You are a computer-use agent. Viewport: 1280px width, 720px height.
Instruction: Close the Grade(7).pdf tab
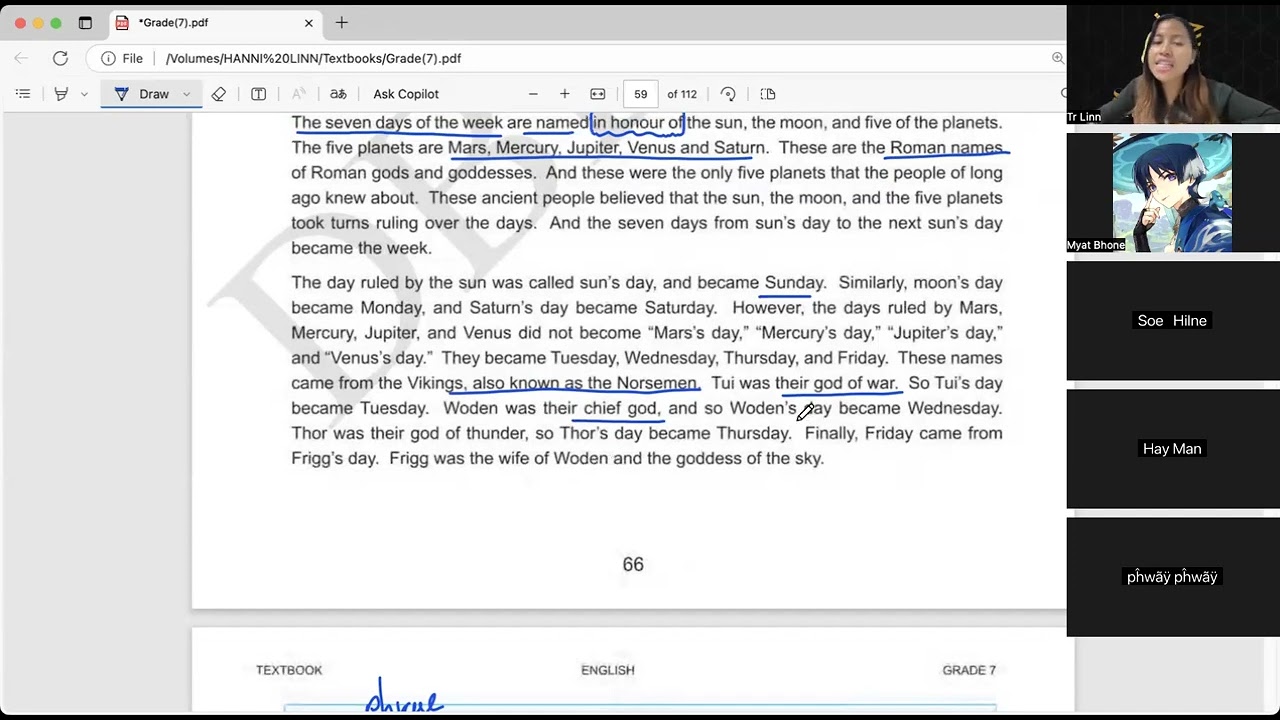[x=309, y=22]
